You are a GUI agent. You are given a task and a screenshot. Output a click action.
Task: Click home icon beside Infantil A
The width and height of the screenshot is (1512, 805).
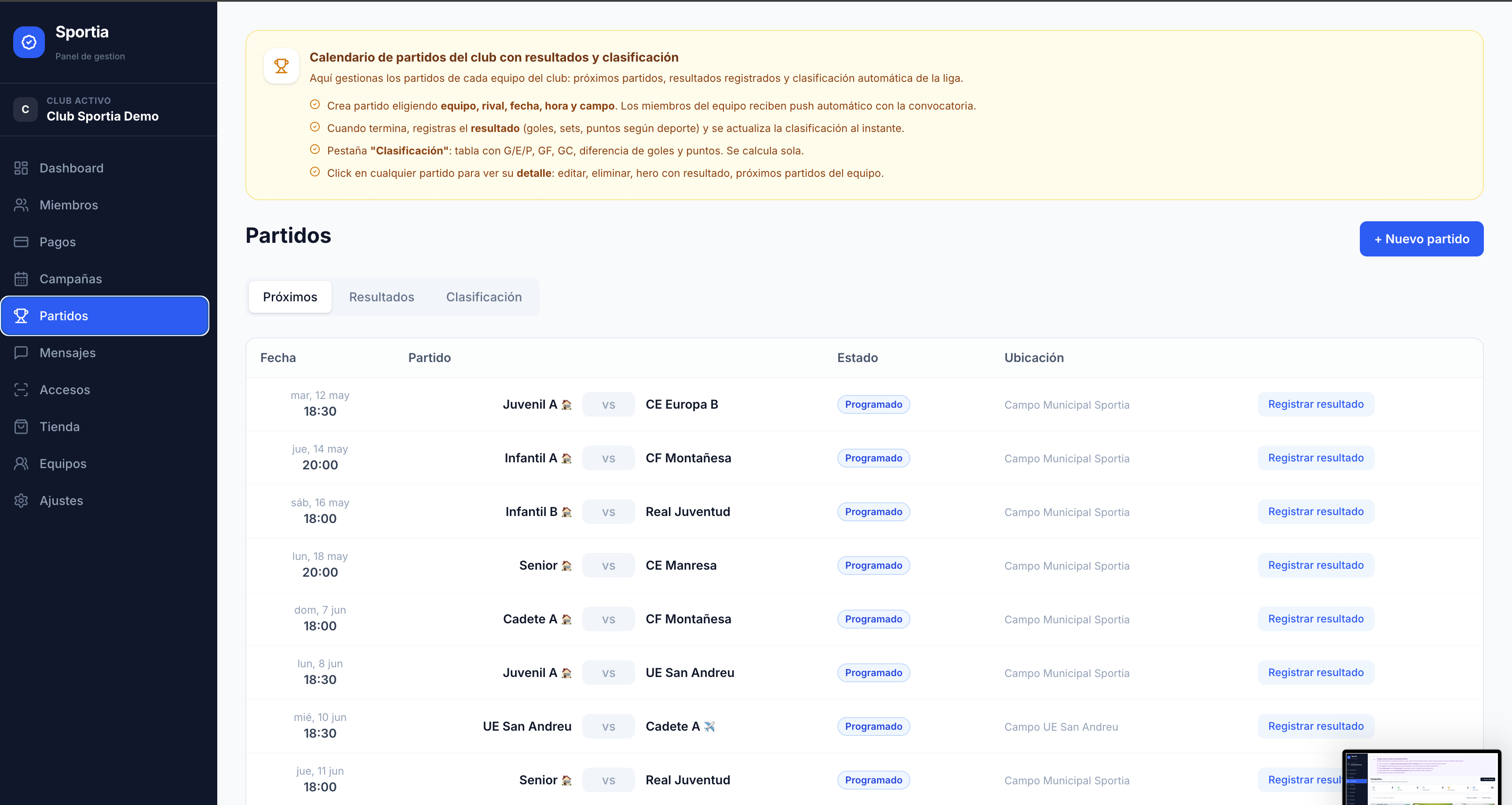coord(566,458)
